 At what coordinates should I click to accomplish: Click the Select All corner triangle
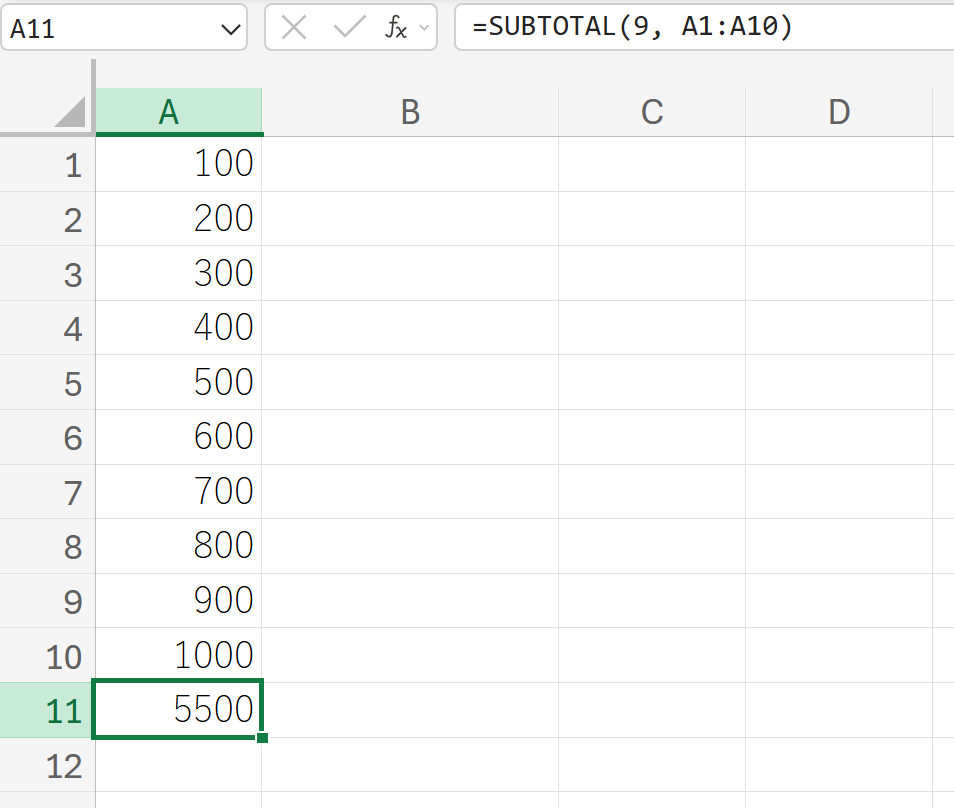[x=69, y=112]
